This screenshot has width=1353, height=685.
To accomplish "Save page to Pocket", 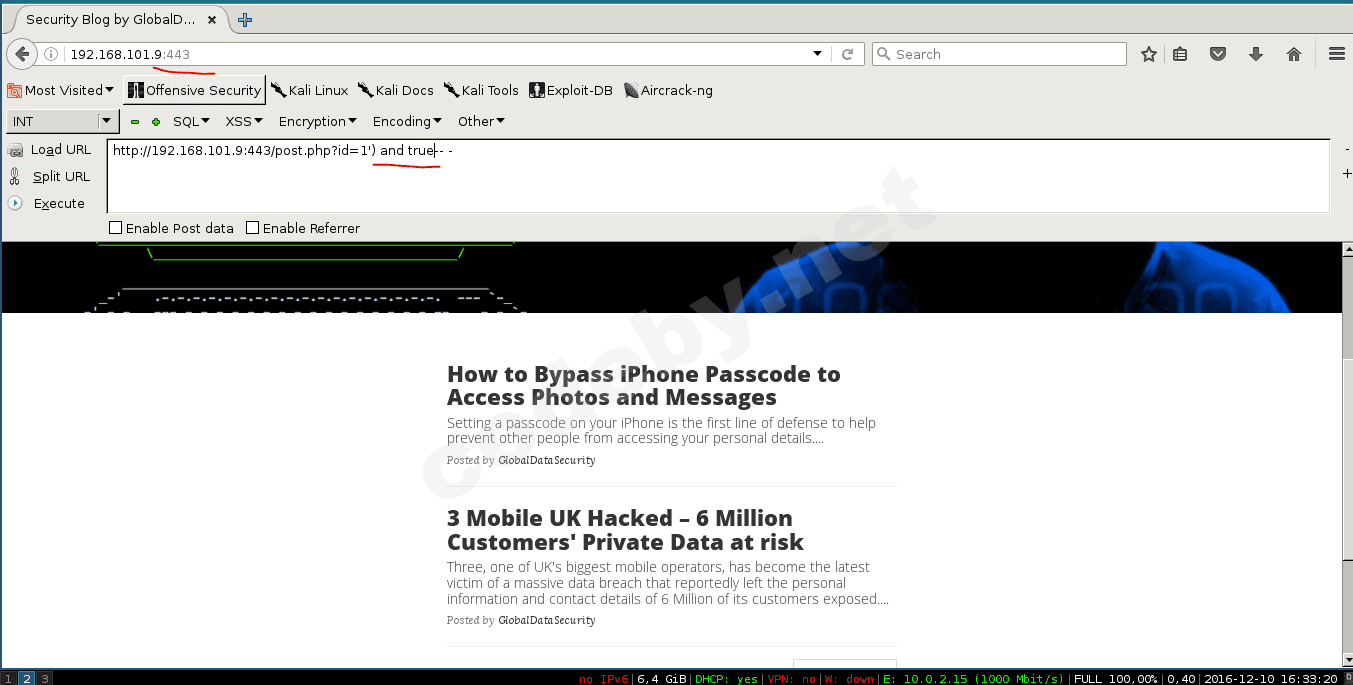I will pos(1218,54).
